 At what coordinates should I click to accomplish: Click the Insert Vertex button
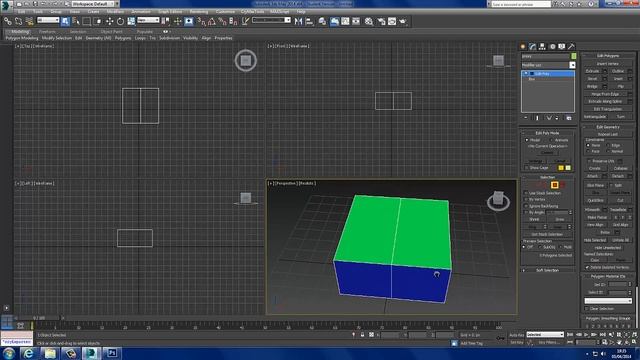[607, 64]
